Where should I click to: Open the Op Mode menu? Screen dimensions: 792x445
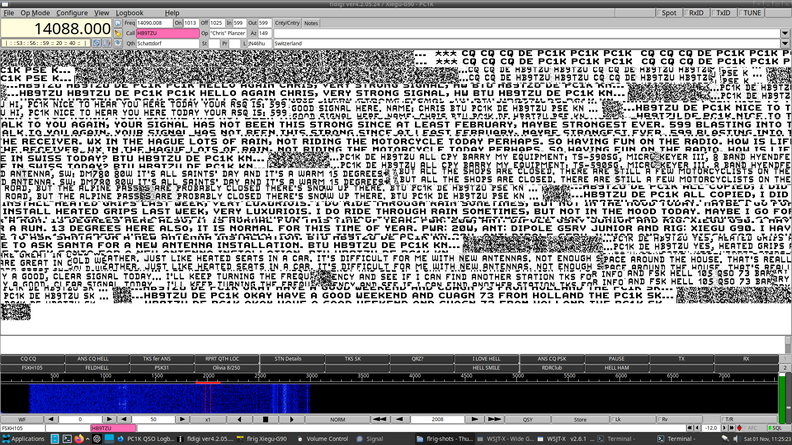click(32, 13)
